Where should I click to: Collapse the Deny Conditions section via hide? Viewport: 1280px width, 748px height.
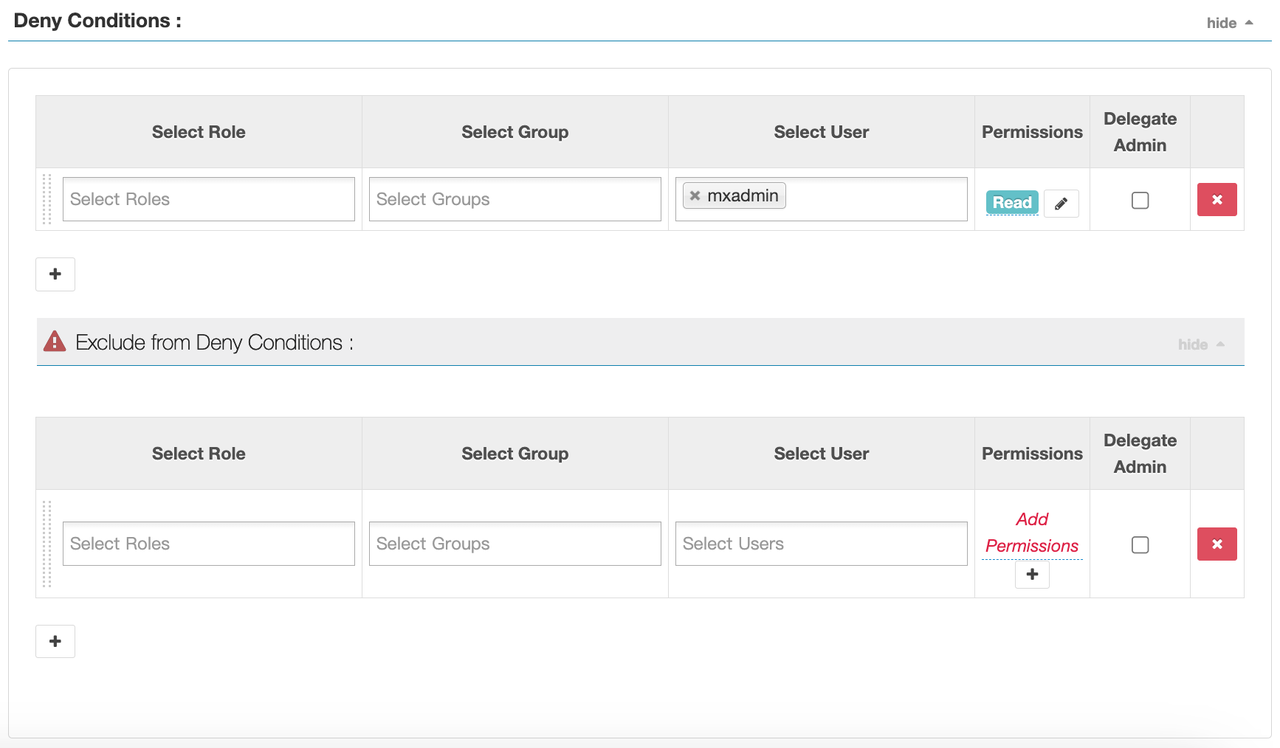click(x=1230, y=23)
